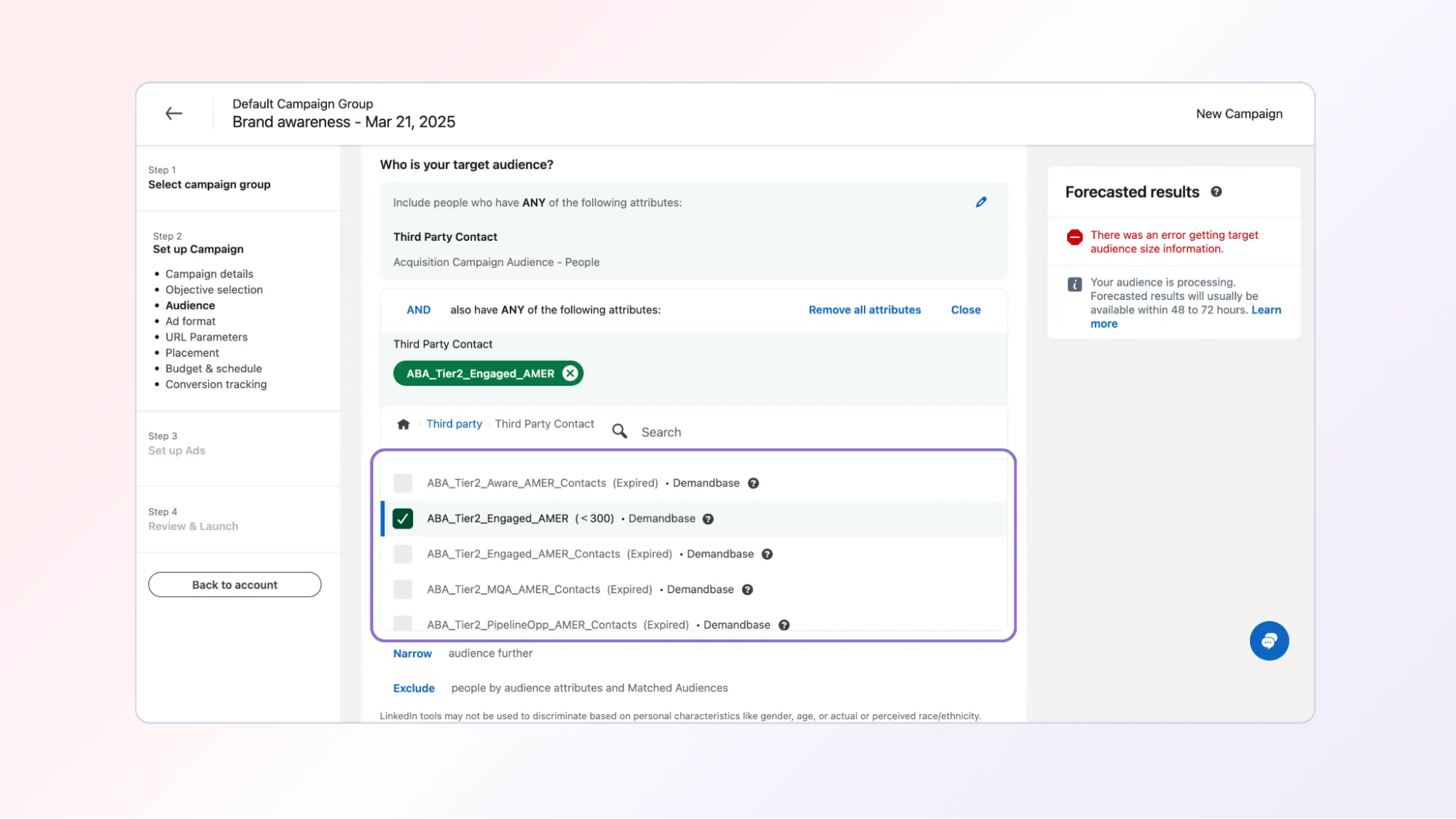Check ABA_Tier2_Aware_AMER_Contacts checkbox
Screen dimensions: 1456x819
click(403, 483)
